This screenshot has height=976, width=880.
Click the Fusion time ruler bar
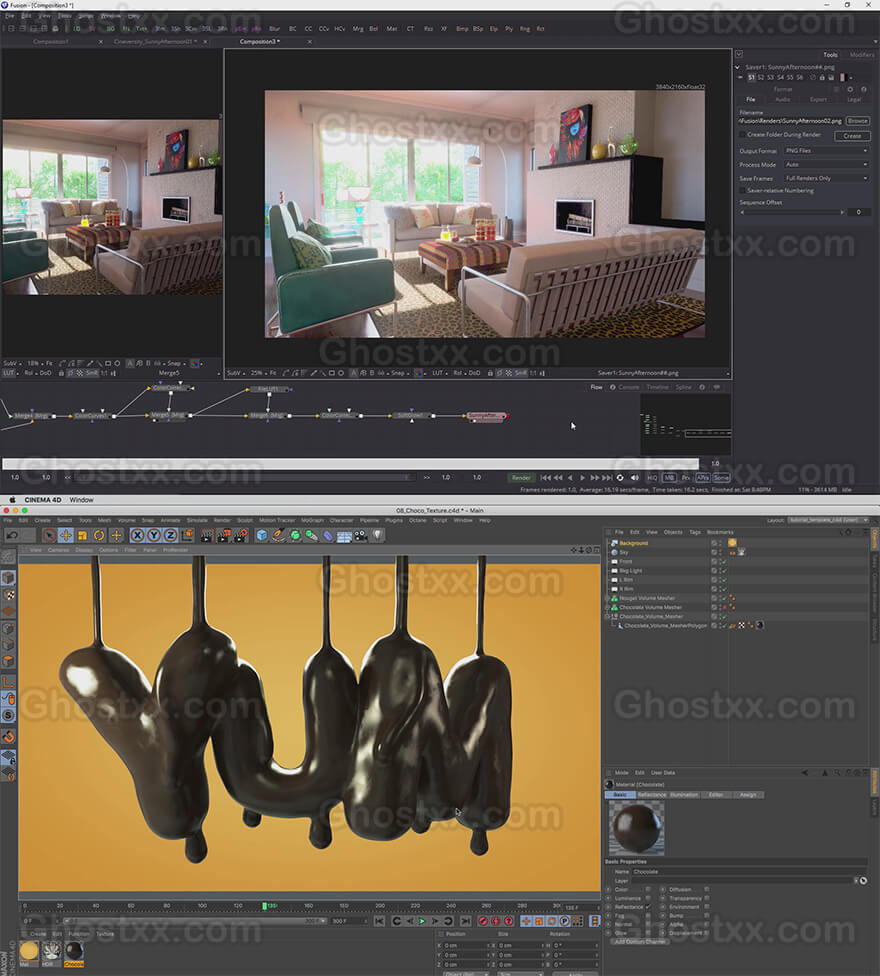[x=350, y=464]
